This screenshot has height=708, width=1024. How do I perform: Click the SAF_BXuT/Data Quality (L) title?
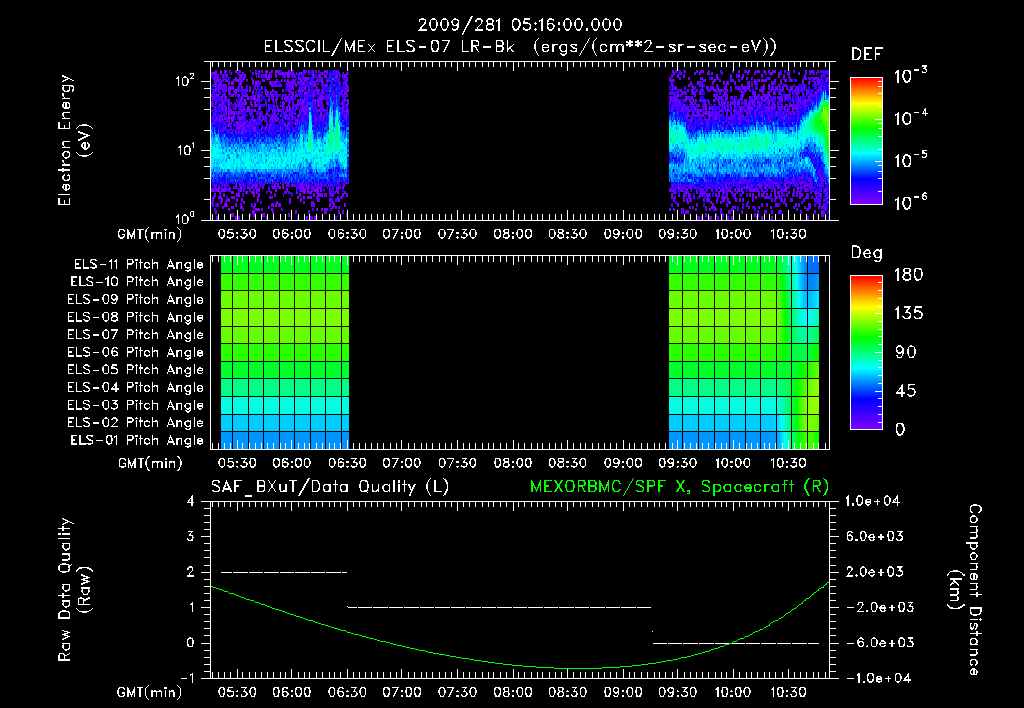[x=330, y=487]
